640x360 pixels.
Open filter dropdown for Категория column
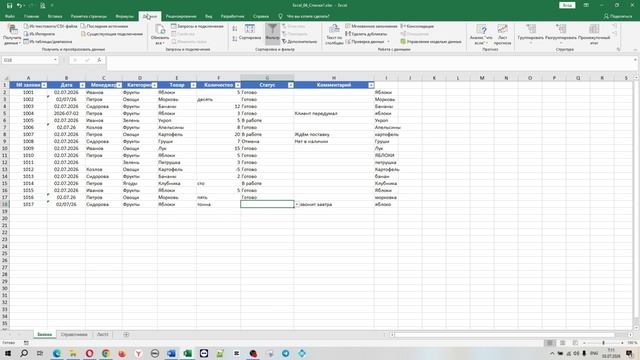(154, 85)
